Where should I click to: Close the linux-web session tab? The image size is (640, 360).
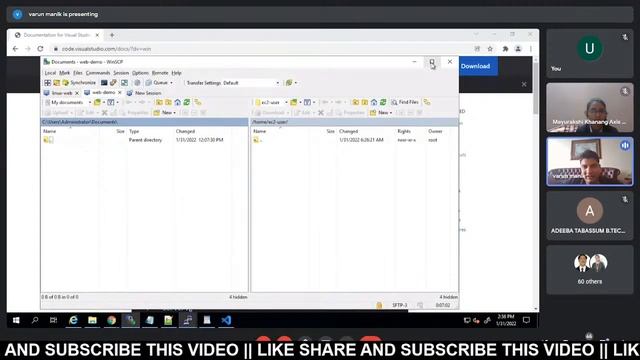click(77, 93)
